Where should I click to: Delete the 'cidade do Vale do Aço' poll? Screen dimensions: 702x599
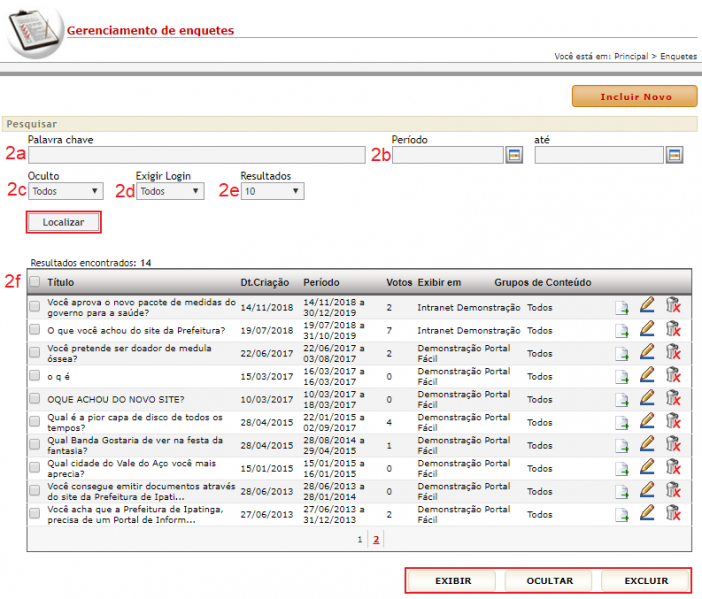[673, 466]
